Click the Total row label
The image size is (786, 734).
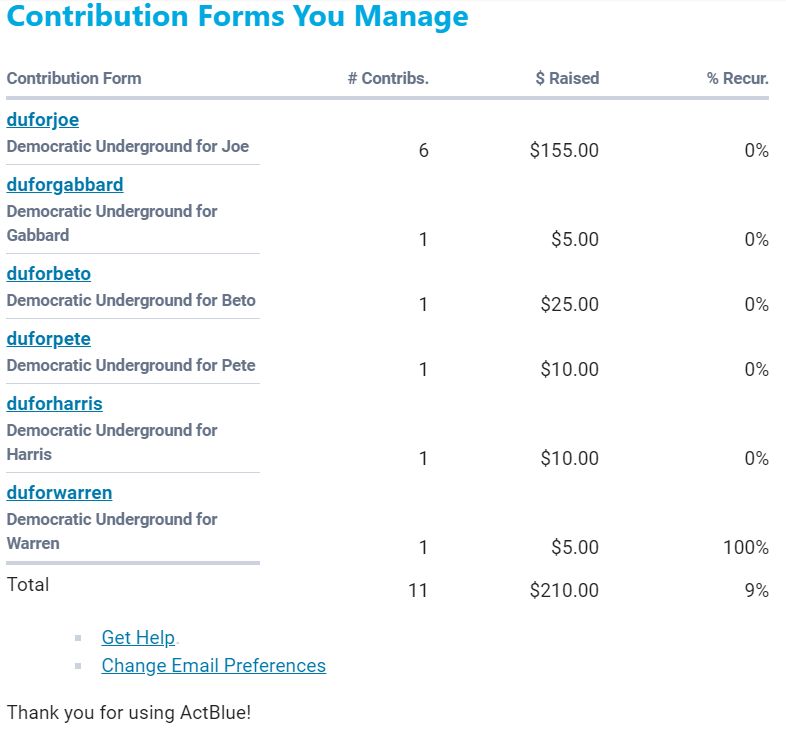[28, 584]
